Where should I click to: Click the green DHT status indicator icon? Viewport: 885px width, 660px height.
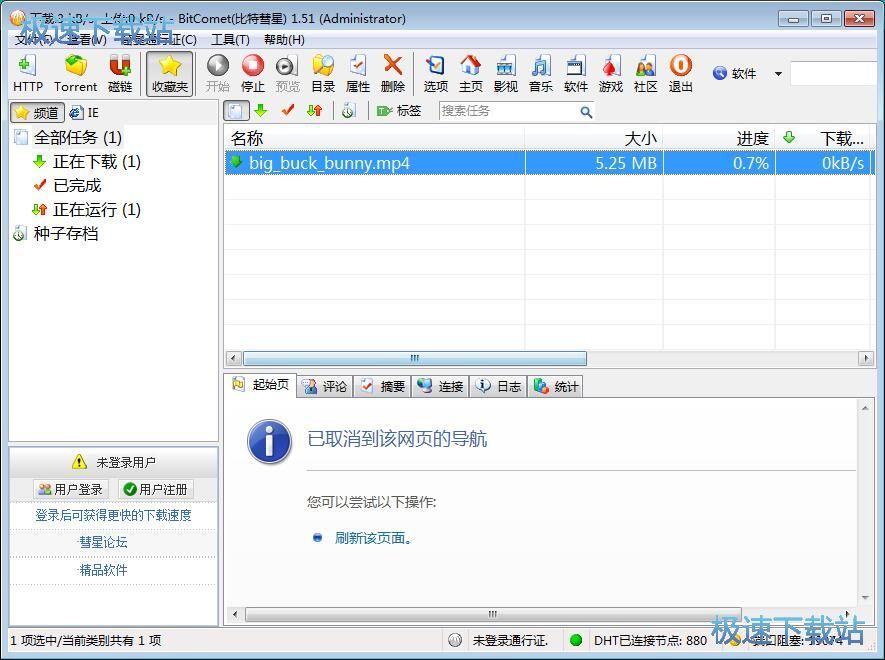[x=576, y=640]
